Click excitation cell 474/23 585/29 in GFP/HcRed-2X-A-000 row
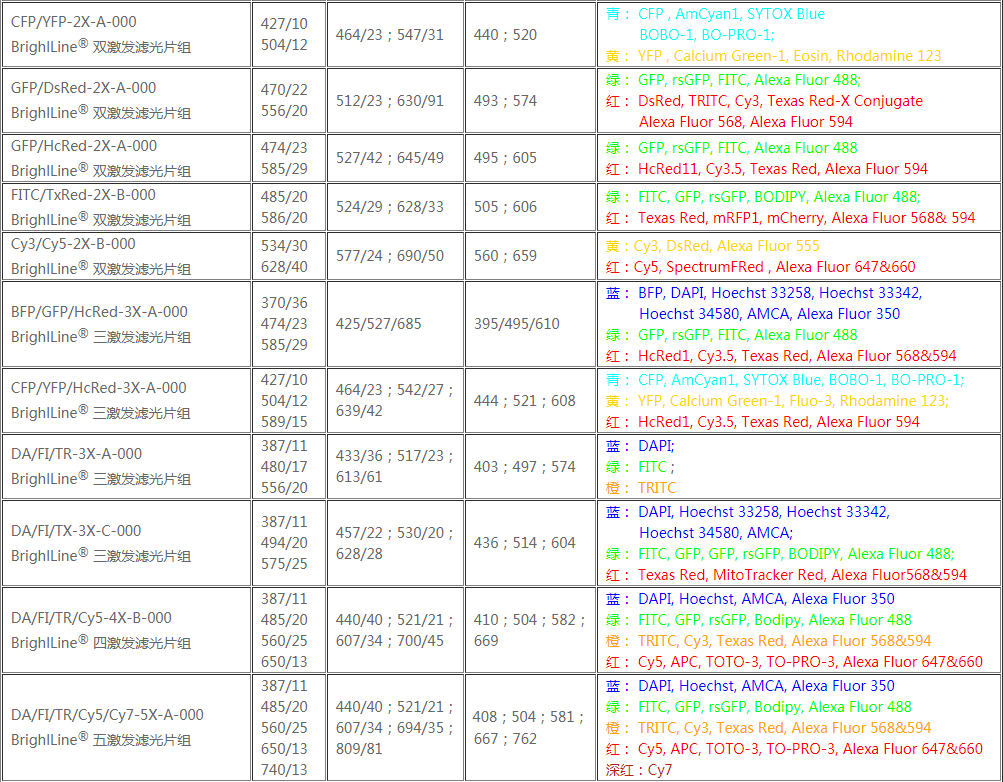 [x=289, y=158]
